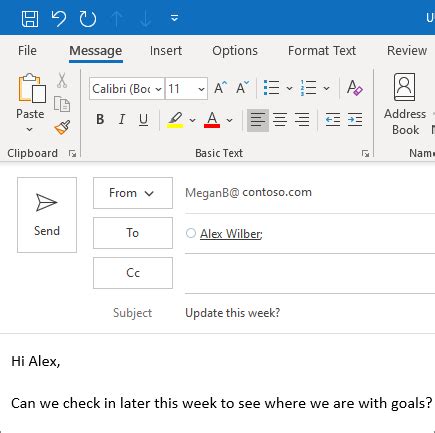435x433 pixels.
Task: Switch to the Insert tab
Action: (x=166, y=51)
